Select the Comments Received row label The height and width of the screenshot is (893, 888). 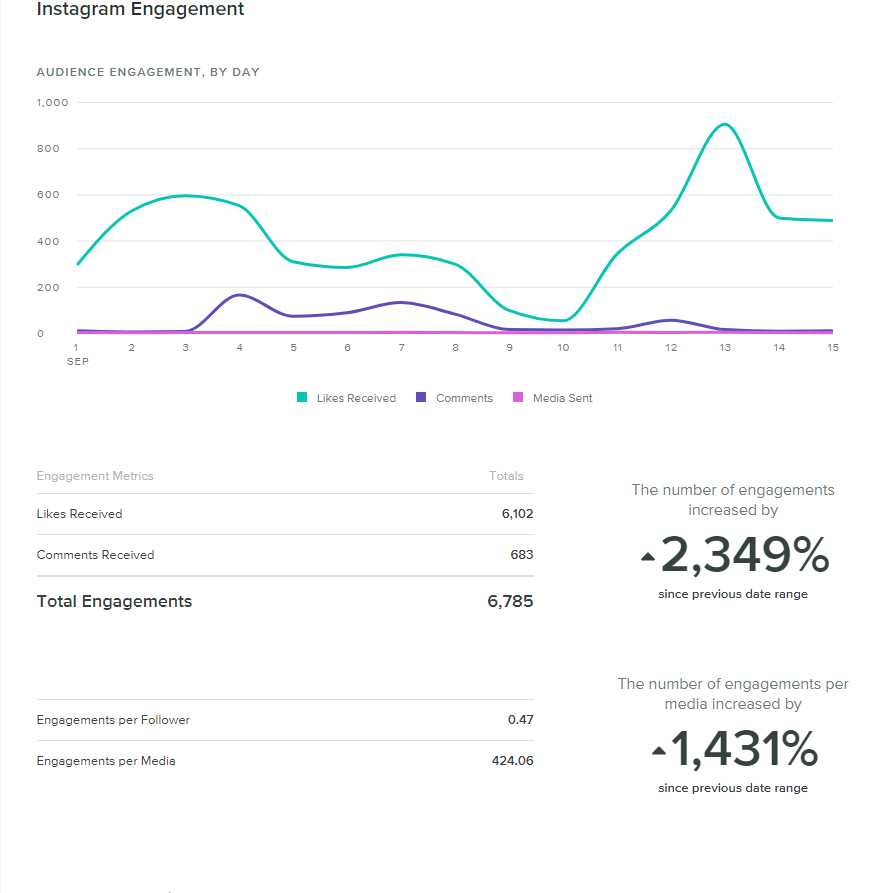95,555
